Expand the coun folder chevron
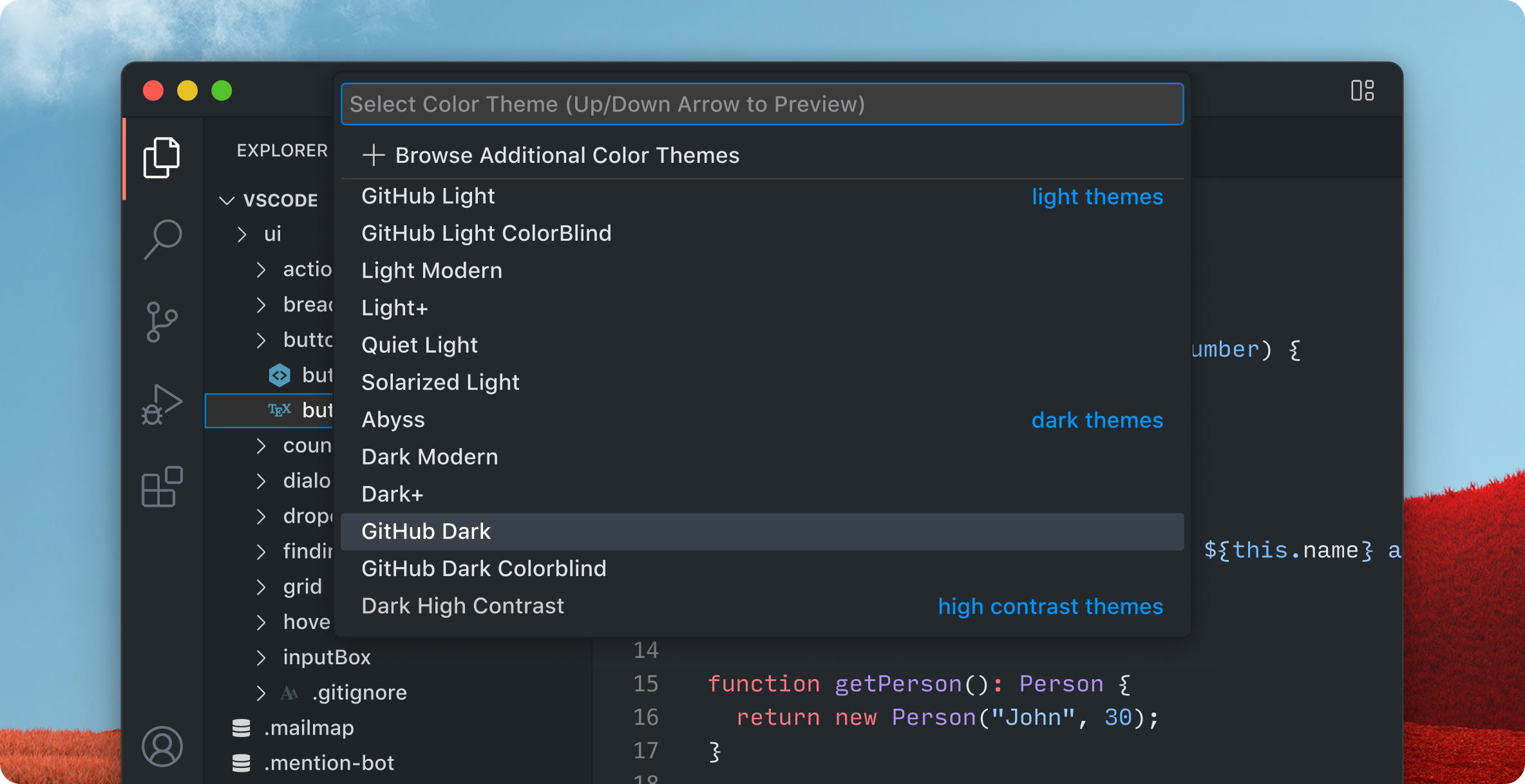Screen dimensions: 1525x784 (x=261, y=445)
